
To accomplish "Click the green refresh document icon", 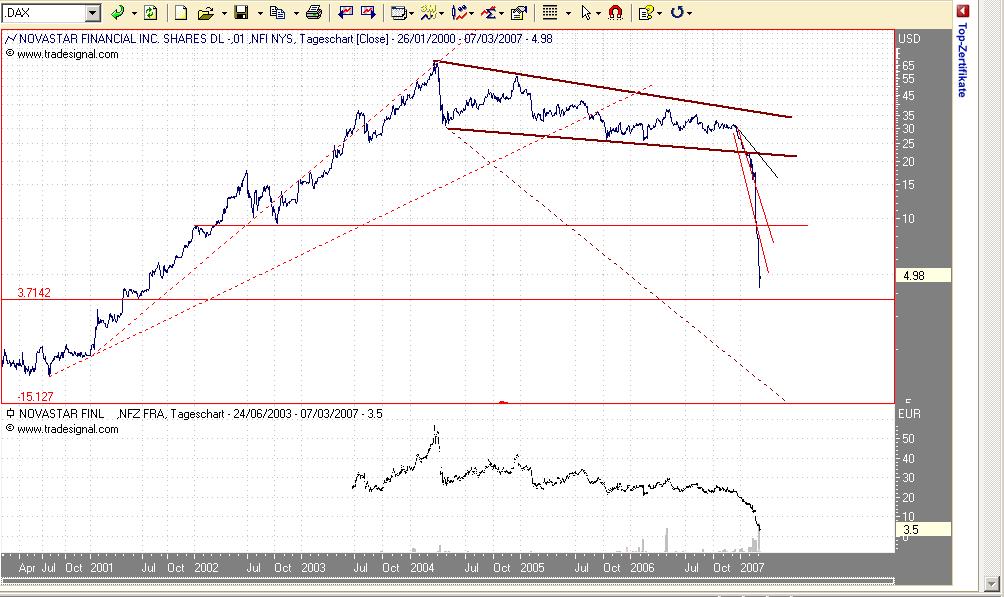I will click(150, 12).
